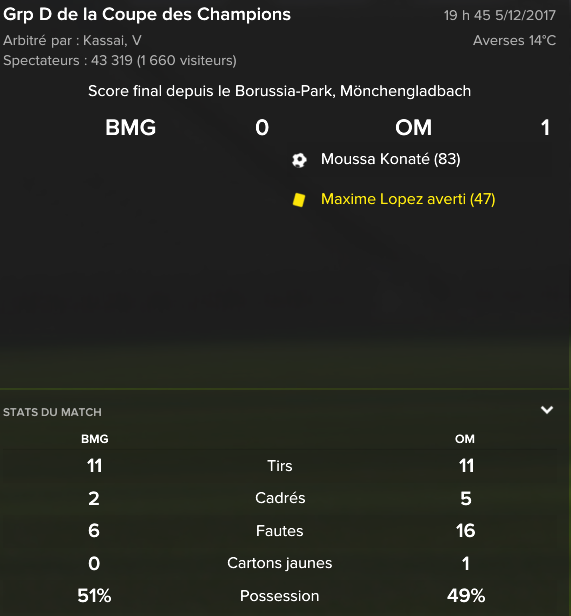The image size is (571, 616).
Task: Click the Fautes statistic row label
Action: click(280, 531)
